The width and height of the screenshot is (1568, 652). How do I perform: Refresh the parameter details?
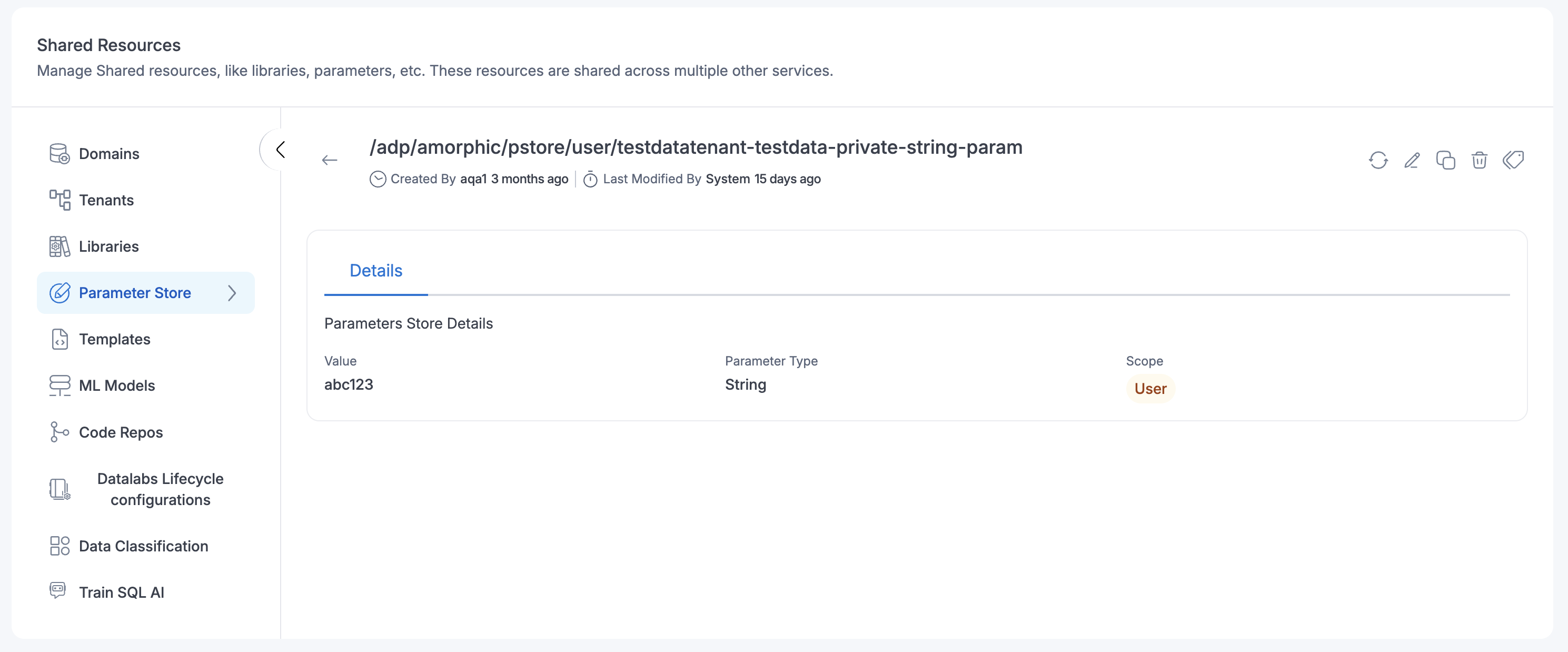click(x=1378, y=160)
